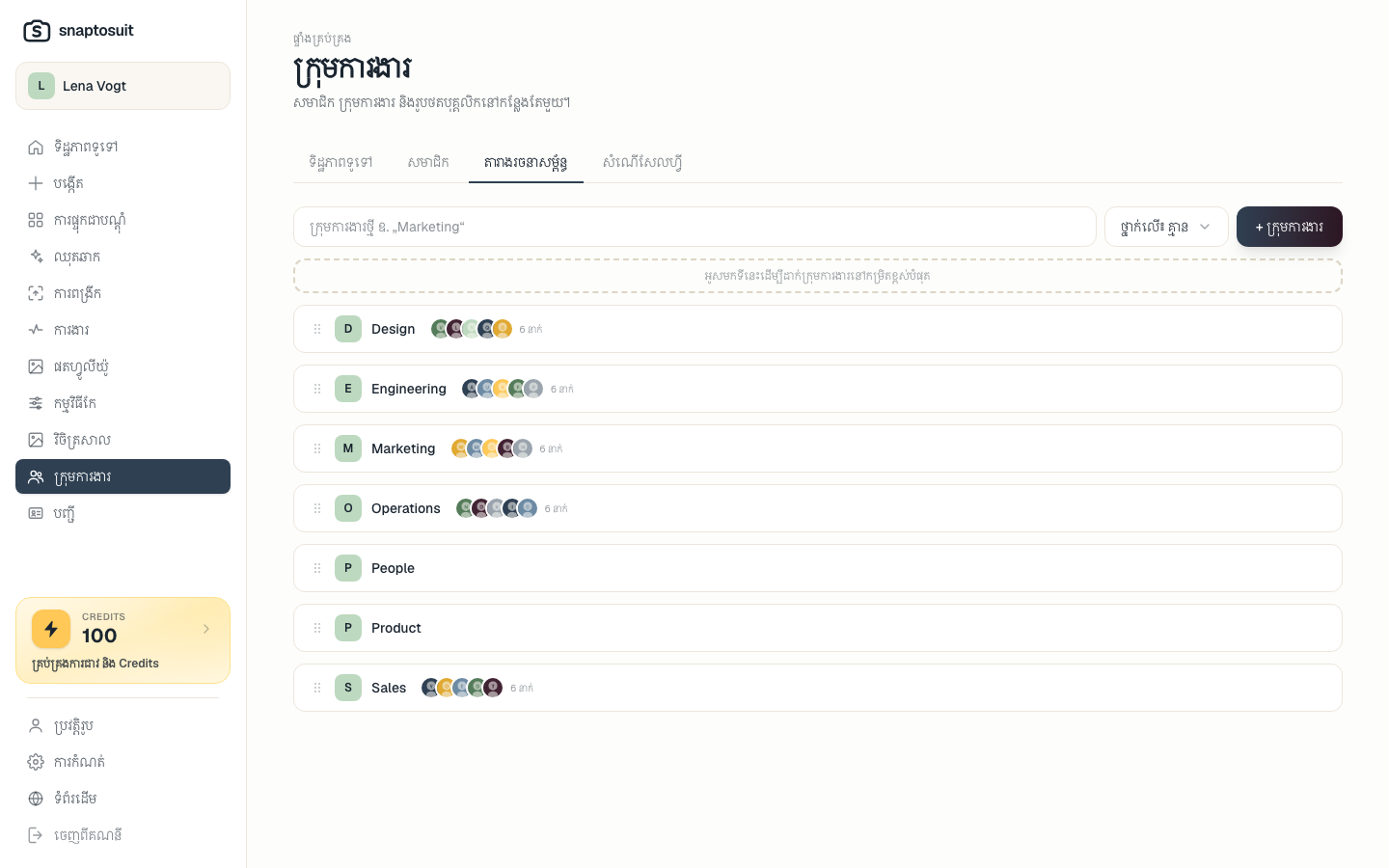This screenshot has width=1389, height=868.
Task: Select the highlighted teams people icon
Action: pos(36,476)
